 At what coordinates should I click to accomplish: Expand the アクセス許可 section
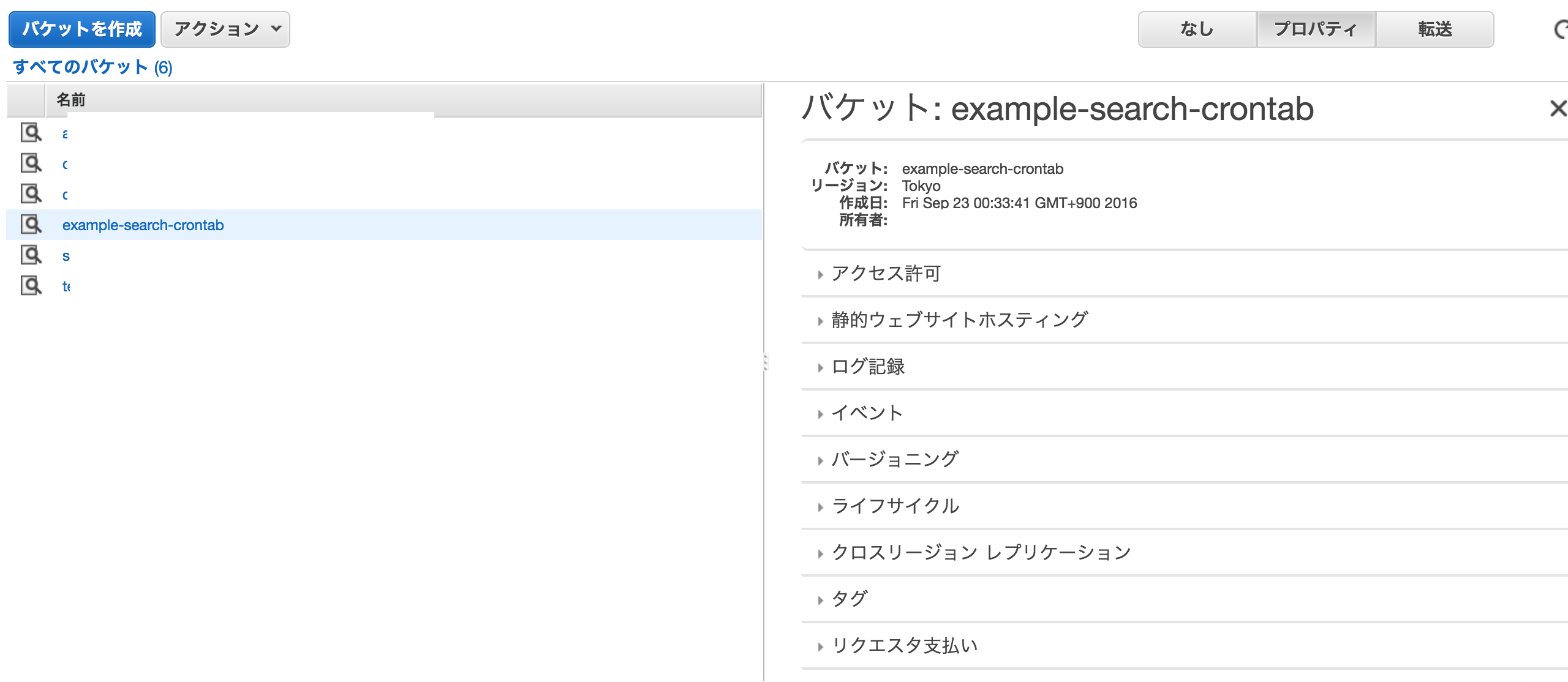pos(885,273)
